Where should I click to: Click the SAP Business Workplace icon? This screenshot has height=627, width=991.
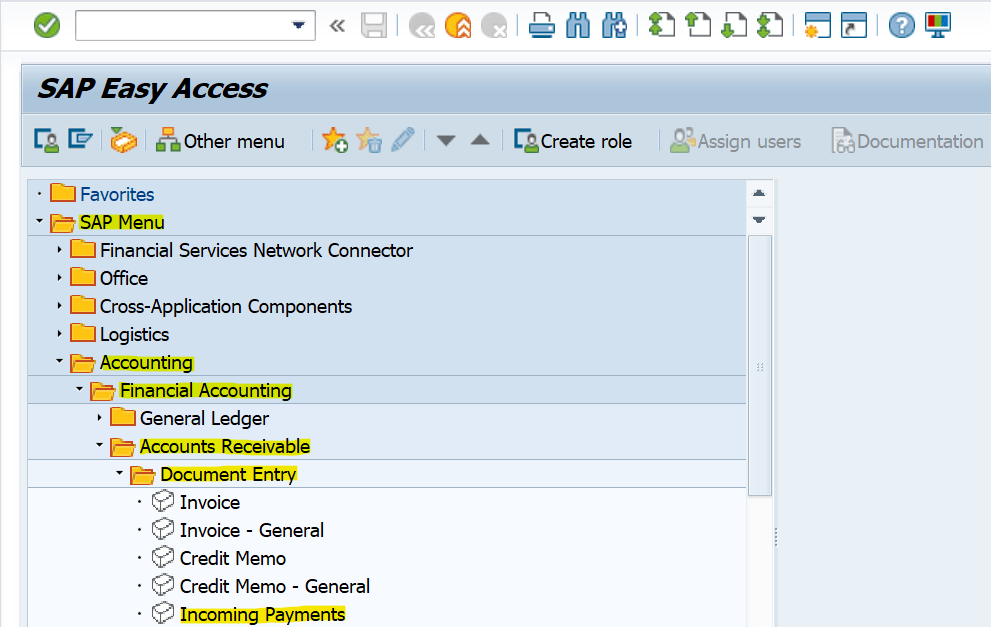[x=123, y=140]
